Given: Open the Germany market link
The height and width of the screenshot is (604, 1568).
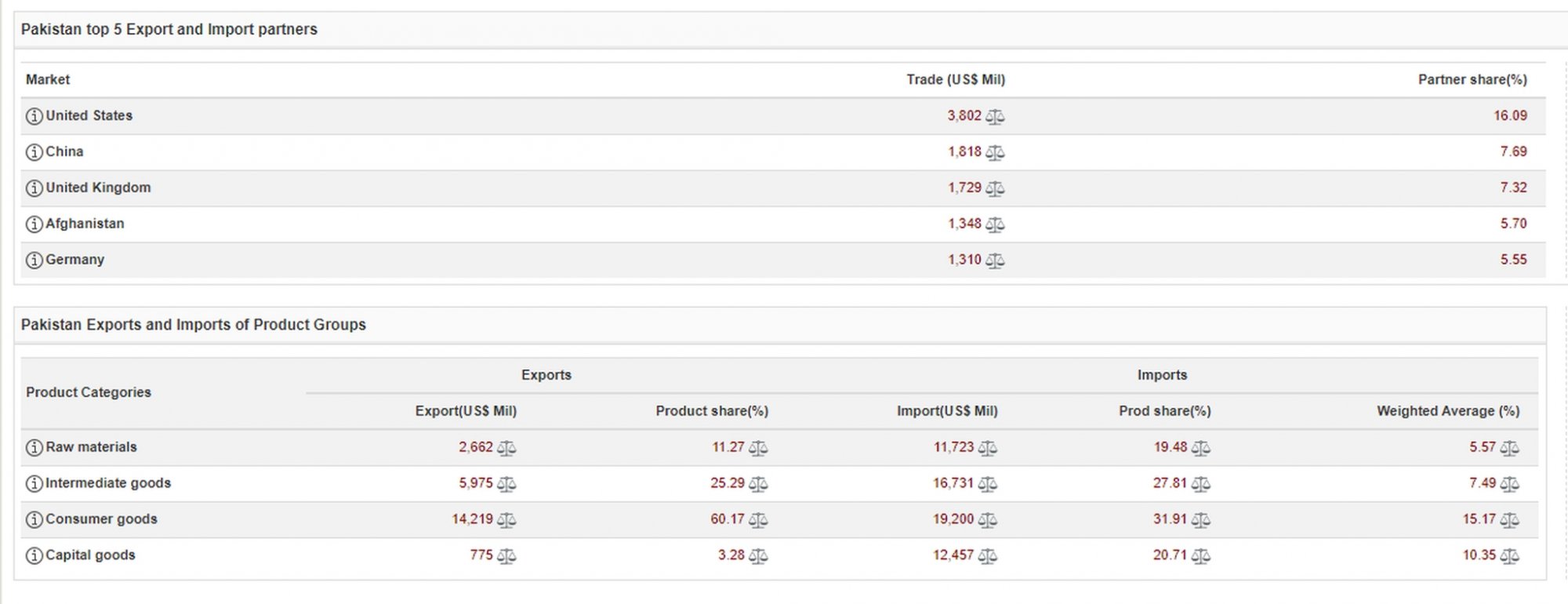Looking at the screenshot, I should [x=74, y=260].
